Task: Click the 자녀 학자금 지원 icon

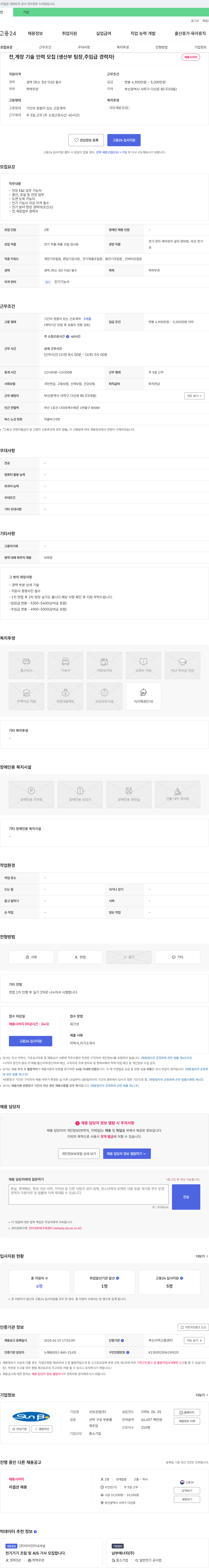Action: pos(182,665)
